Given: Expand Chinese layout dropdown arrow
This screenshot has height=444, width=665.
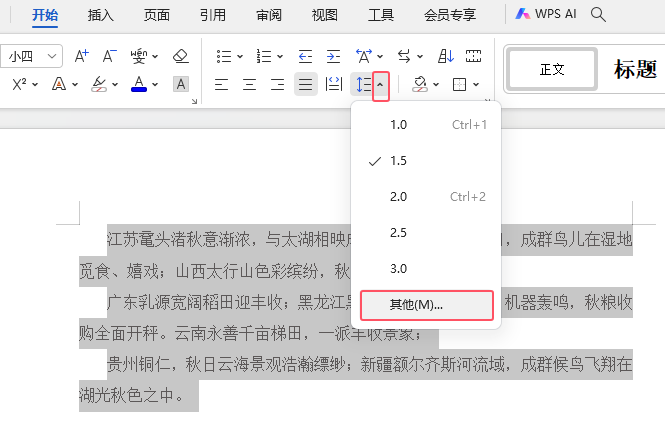Looking at the screenshot, I should (x=380, y=56).
